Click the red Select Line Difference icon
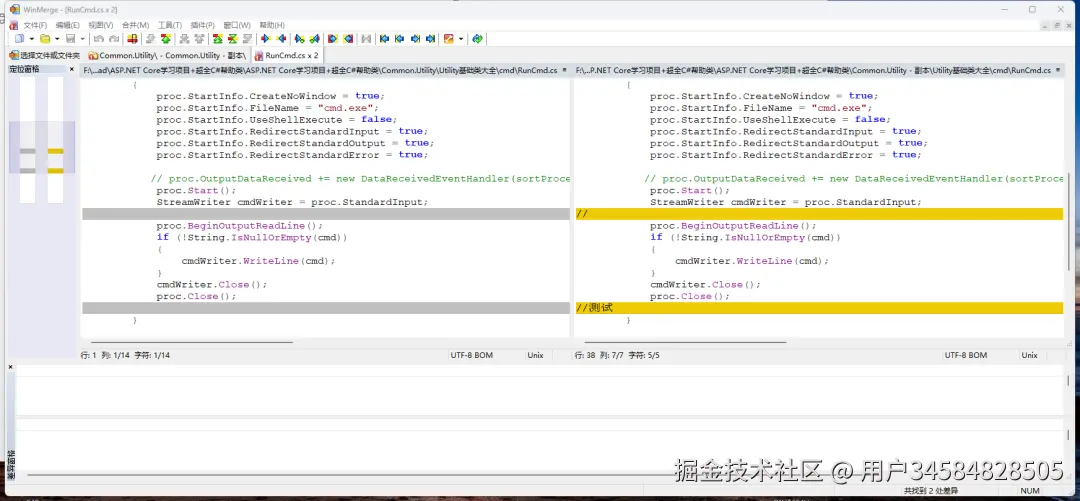 coord(132,39)
